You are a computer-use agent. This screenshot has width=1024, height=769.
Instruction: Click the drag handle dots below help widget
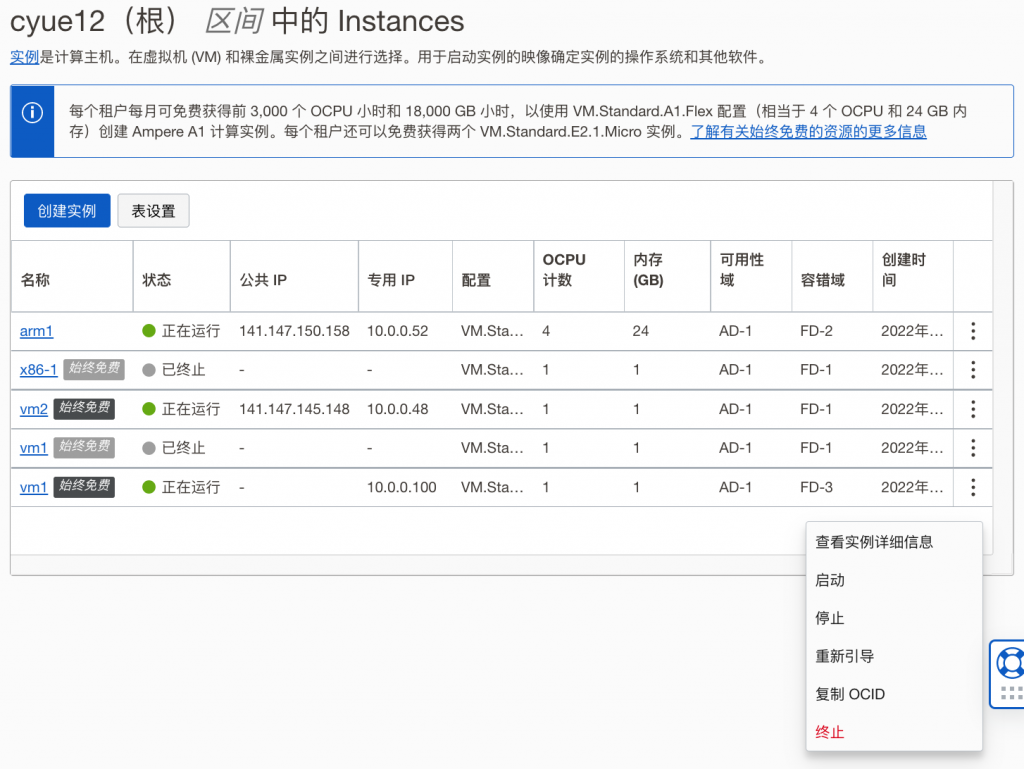pos(1010,691)
